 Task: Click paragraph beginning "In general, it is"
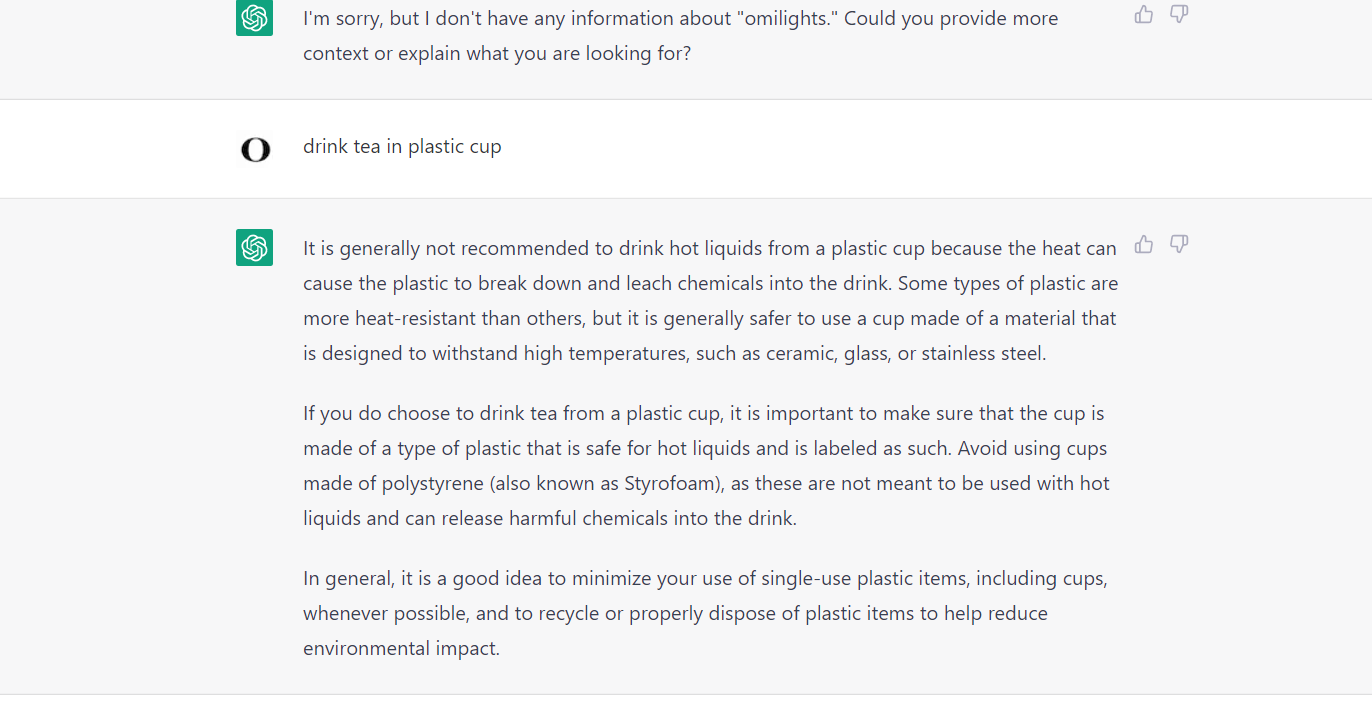point(705,613)
